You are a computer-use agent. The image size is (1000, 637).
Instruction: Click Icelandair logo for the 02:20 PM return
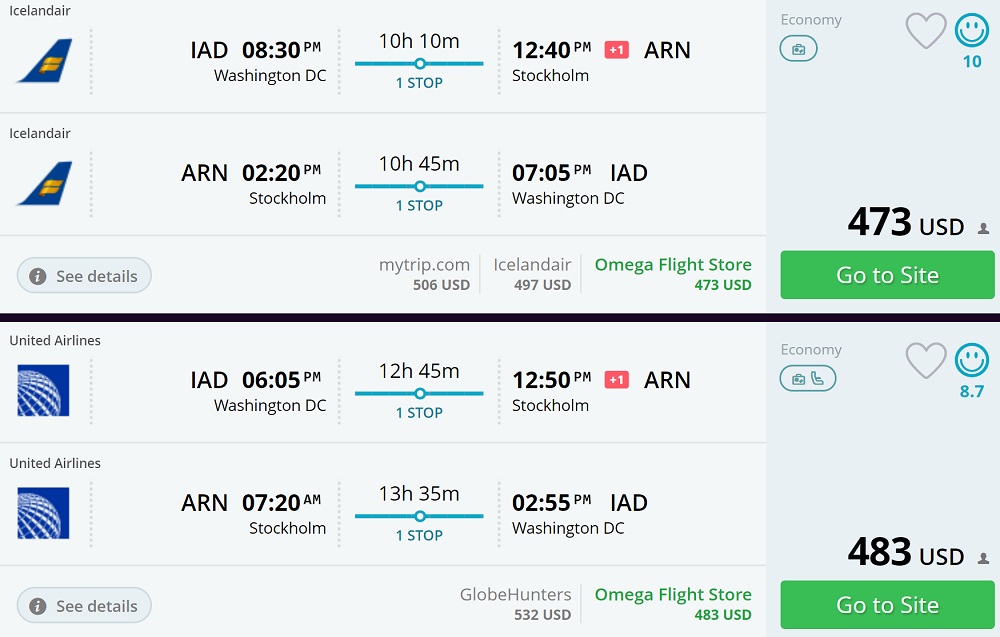[x=45, y=184]
